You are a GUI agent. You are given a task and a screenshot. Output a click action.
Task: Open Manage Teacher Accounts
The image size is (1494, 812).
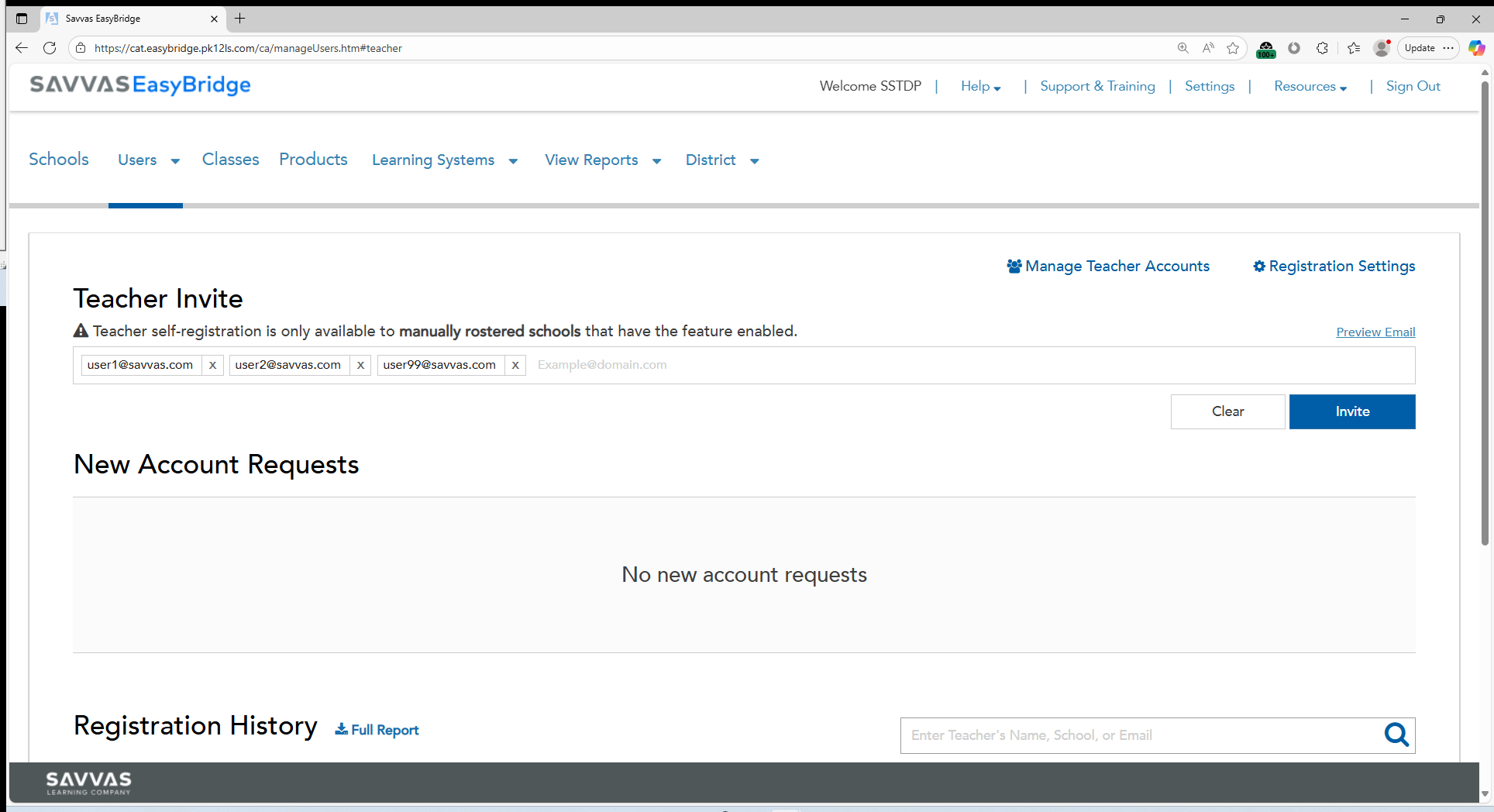(1108, 267)
